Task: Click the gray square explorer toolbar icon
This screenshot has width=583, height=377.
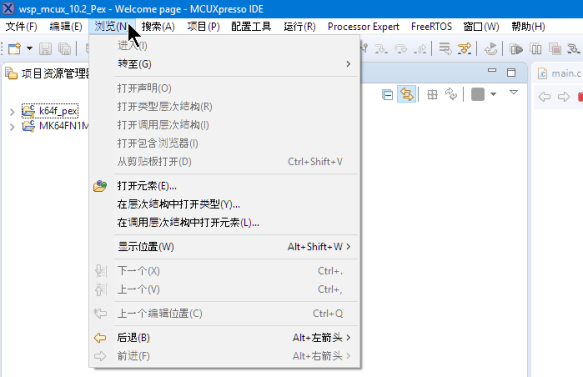Action: (x=478, y=94)
